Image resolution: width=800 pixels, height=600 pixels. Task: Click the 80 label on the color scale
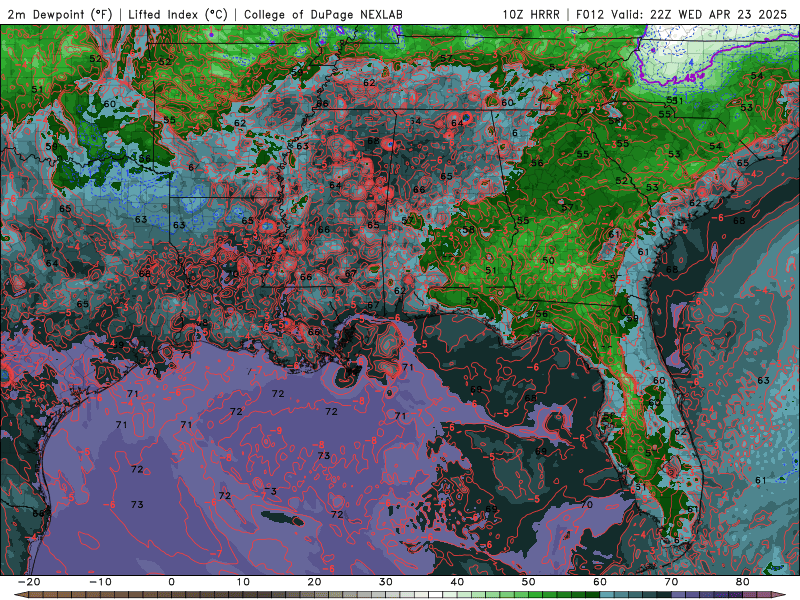(743, 582)
